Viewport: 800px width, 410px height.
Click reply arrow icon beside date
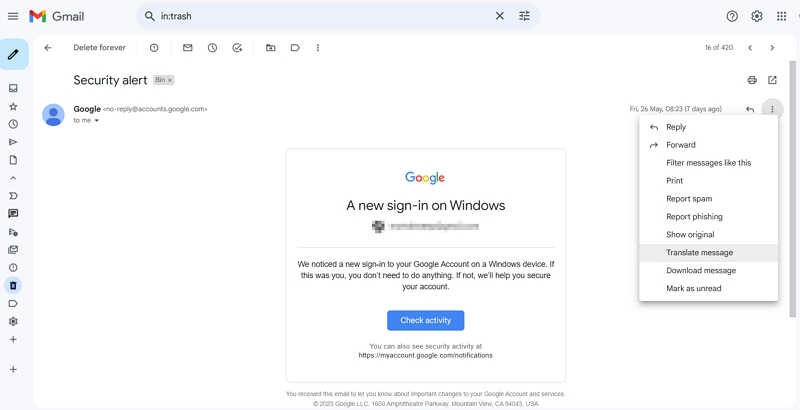(x=750, y=109)
